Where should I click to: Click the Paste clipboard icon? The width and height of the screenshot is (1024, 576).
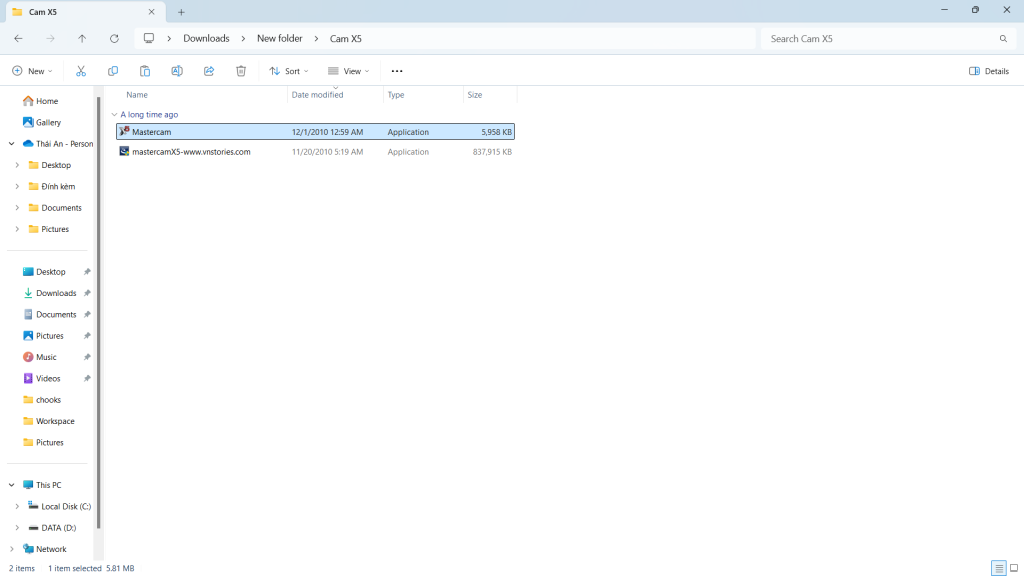[x=145, y=71]
